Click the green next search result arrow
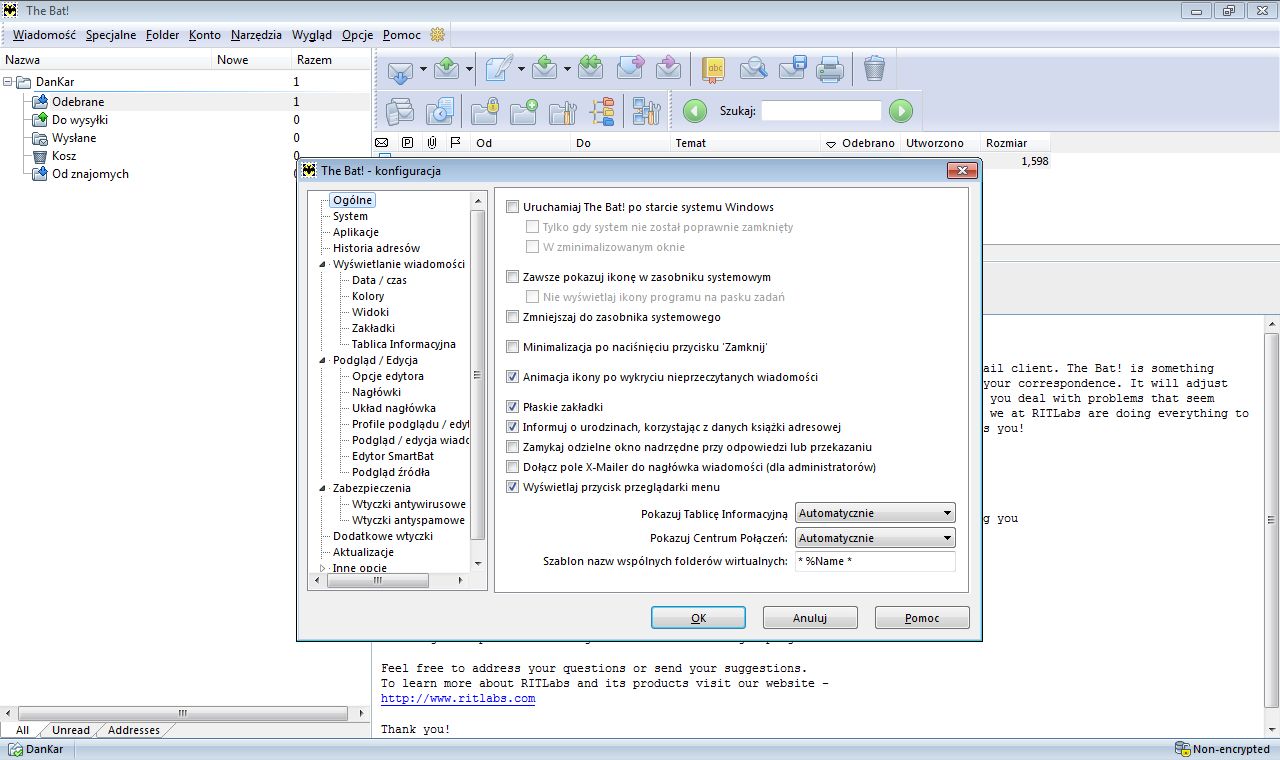 point(901,110)
